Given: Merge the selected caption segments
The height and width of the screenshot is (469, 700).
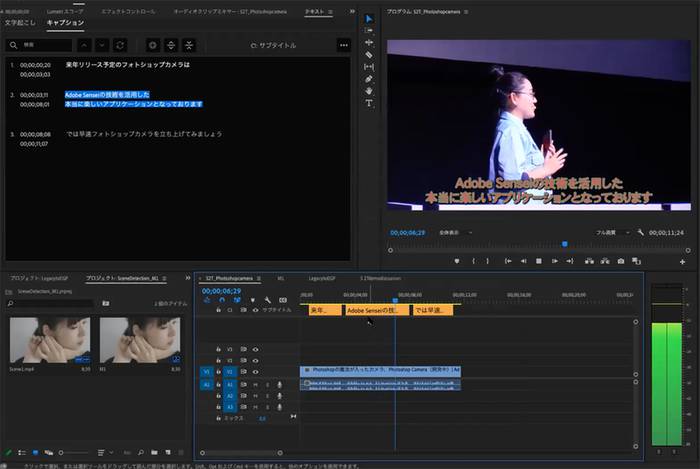Looking at the screenshot, I should (x=189, y=45).
